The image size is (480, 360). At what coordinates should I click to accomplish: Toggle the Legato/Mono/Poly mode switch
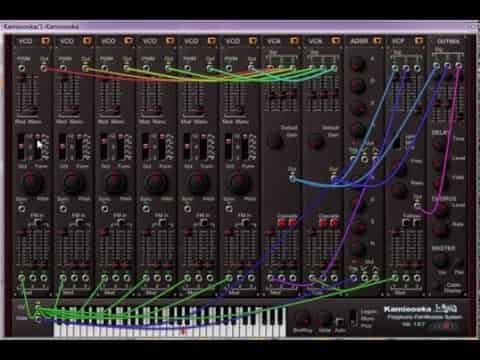(353, 319)
